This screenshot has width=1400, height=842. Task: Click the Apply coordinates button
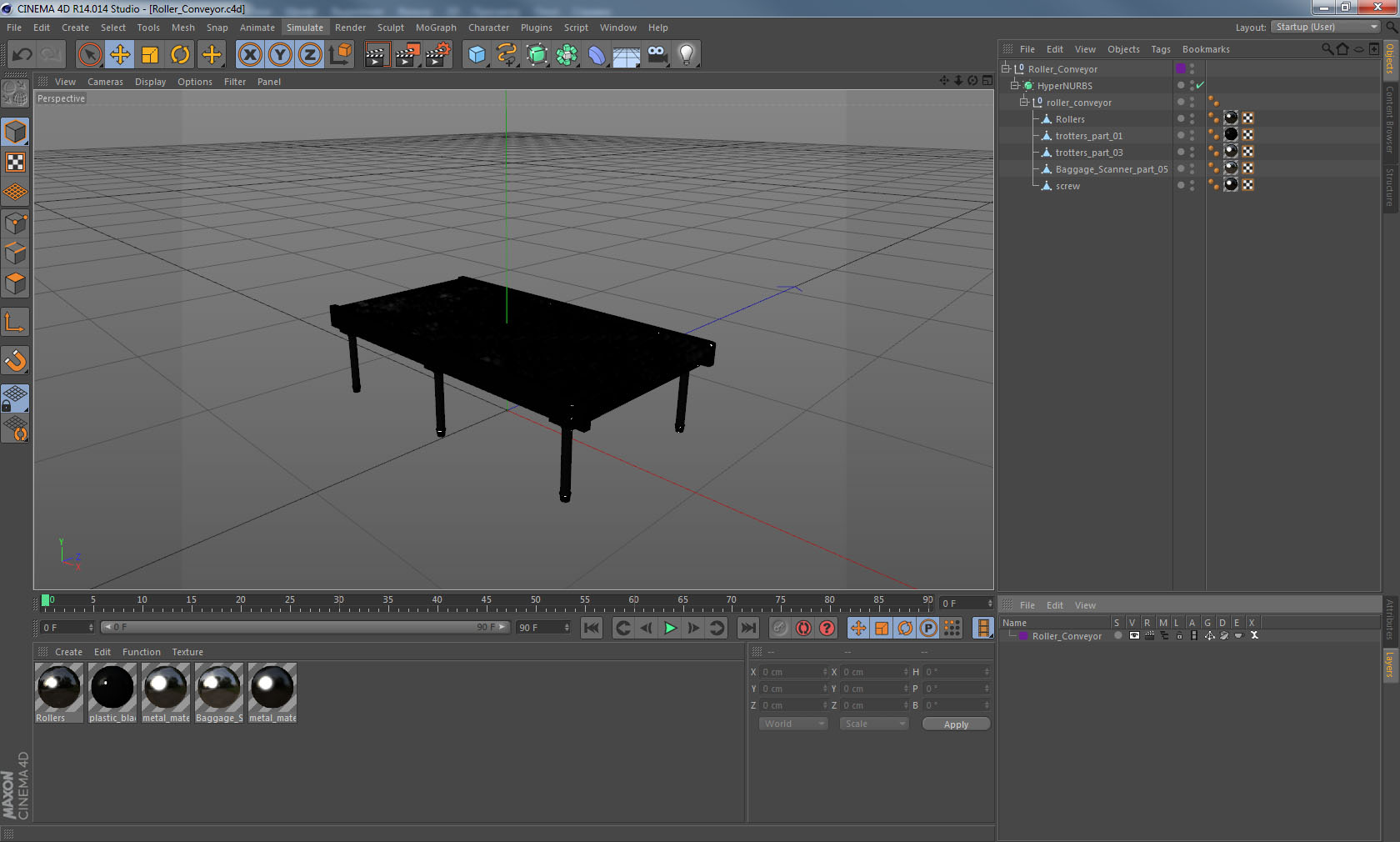coord(956,724)
